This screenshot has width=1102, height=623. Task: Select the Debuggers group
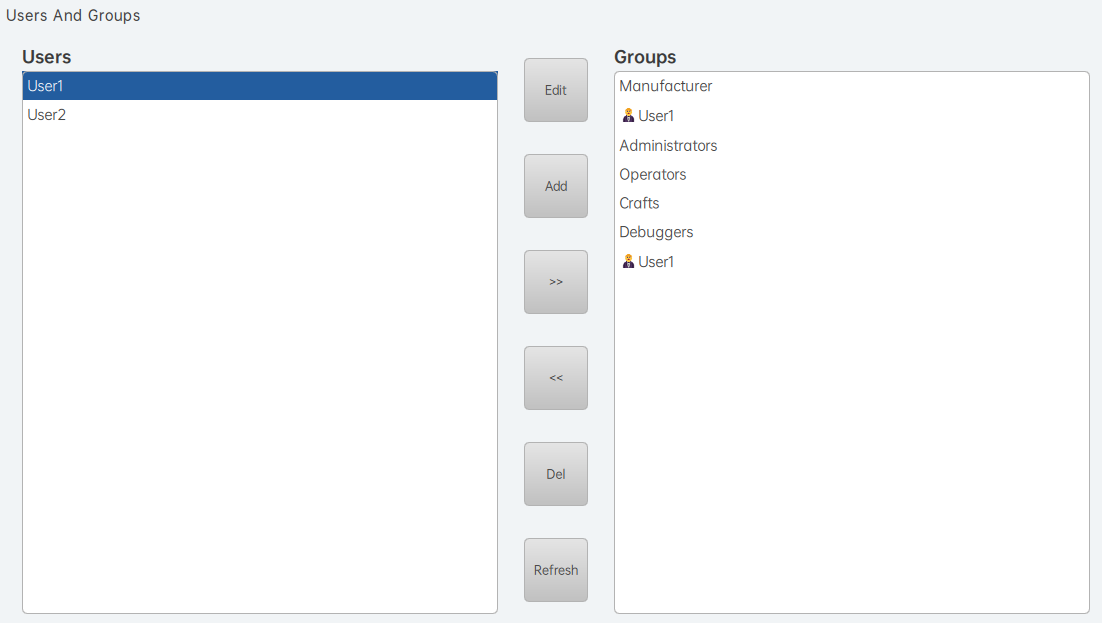pos(656,232)
